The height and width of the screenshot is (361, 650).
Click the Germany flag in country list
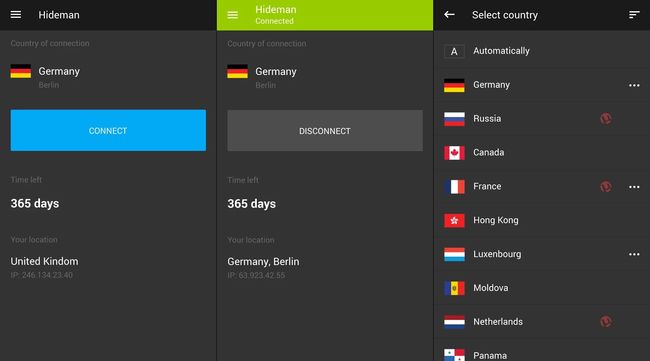tap(454, 85)
